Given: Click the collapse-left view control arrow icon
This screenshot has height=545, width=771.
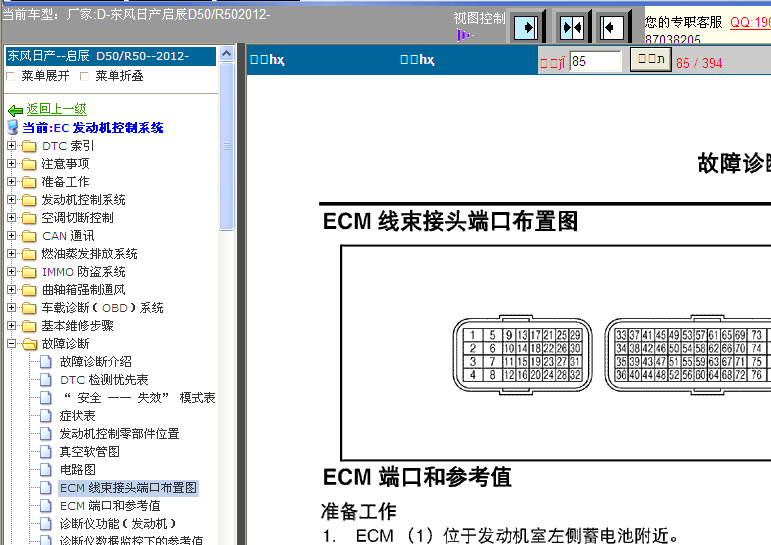Looking at the screenshot, I should pos(612,27).
